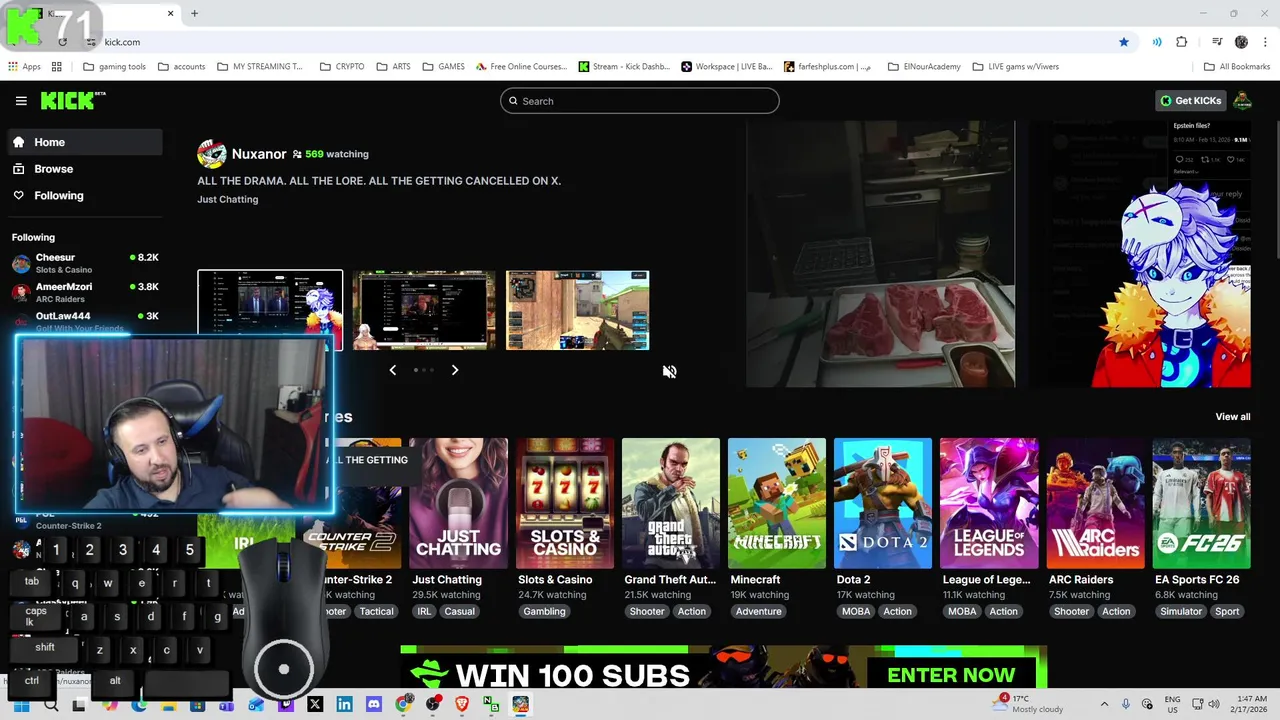Open Free Online Courses bookmark

pos(521,67)
